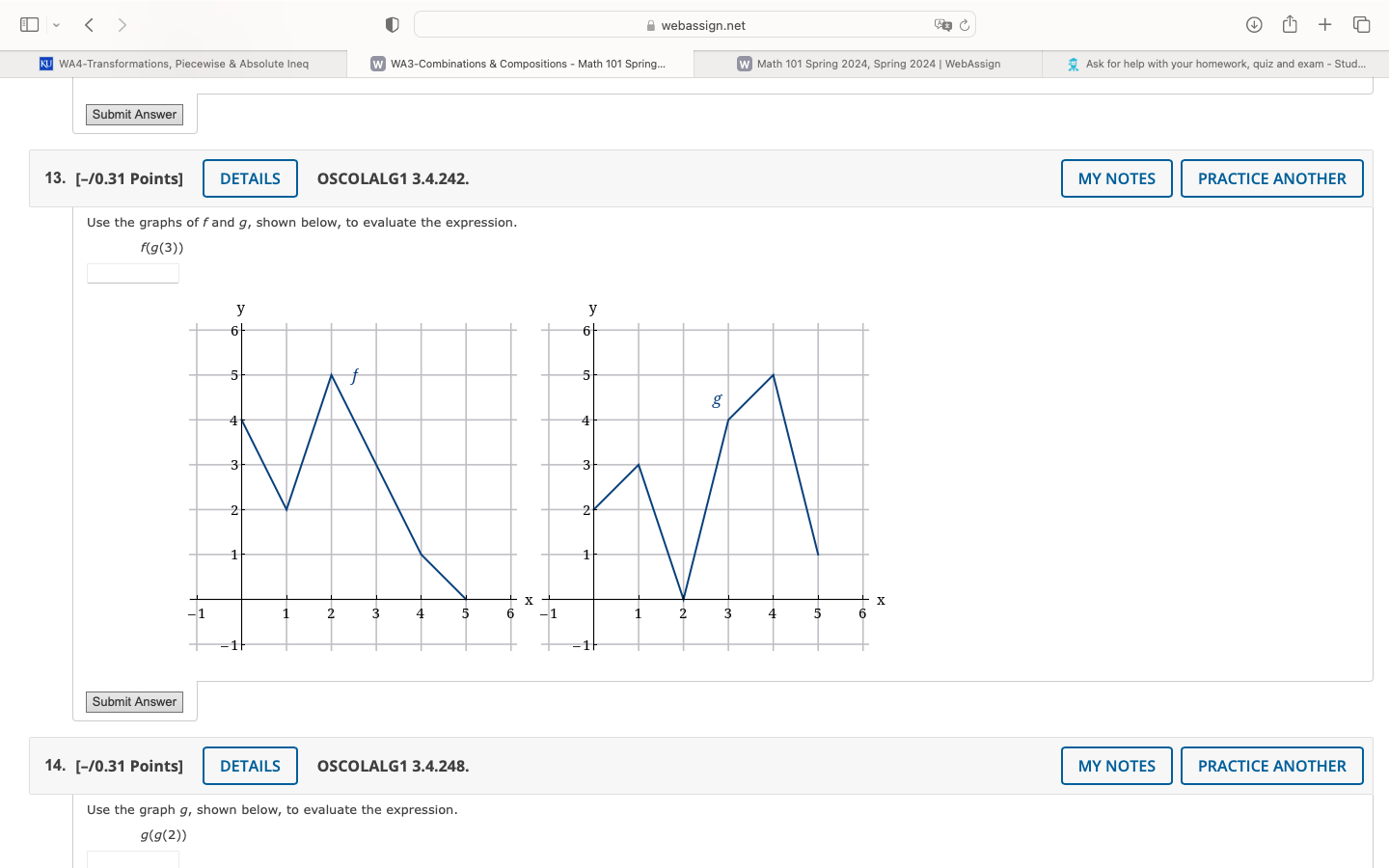Click the f(g(3)) answer input box
This screenshot has width=1389, height=868.
[133, 274]
